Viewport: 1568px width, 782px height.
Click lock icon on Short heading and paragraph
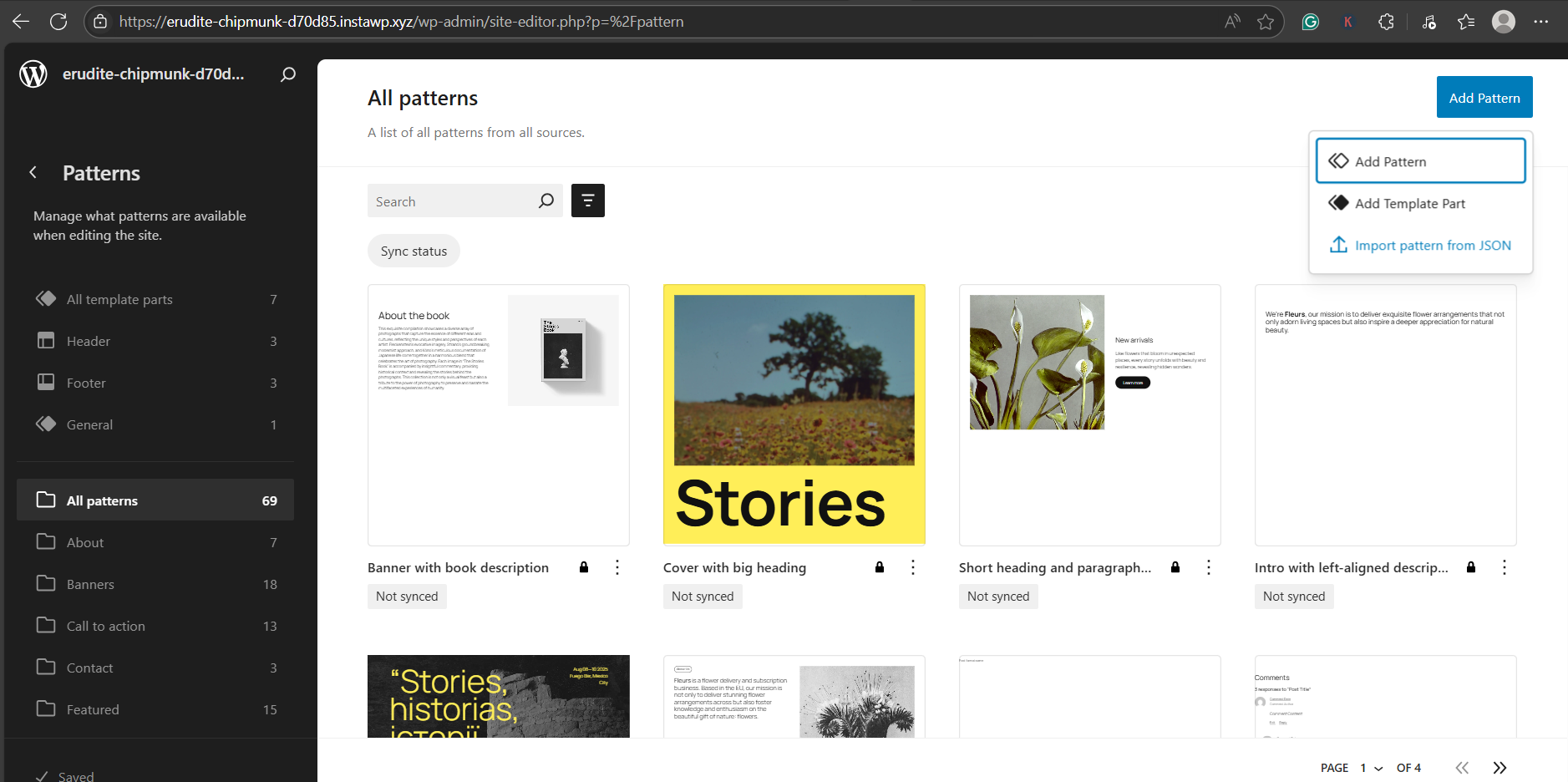tap(1175, 567)
